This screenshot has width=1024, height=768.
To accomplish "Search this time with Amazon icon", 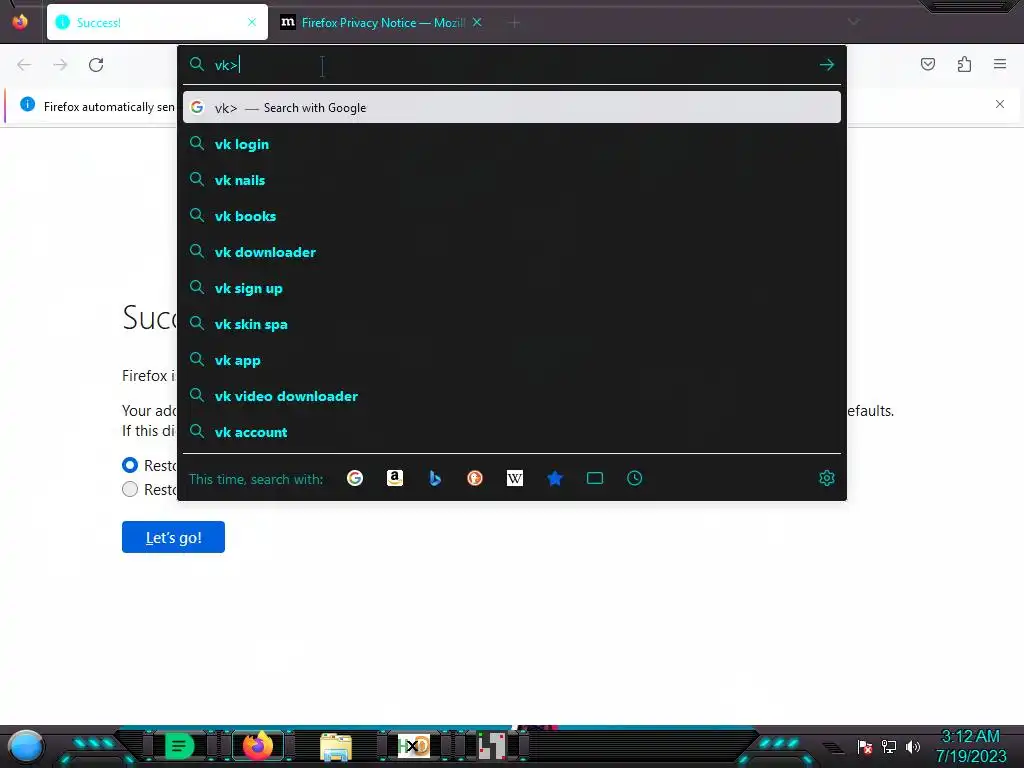I will [394, 478].
